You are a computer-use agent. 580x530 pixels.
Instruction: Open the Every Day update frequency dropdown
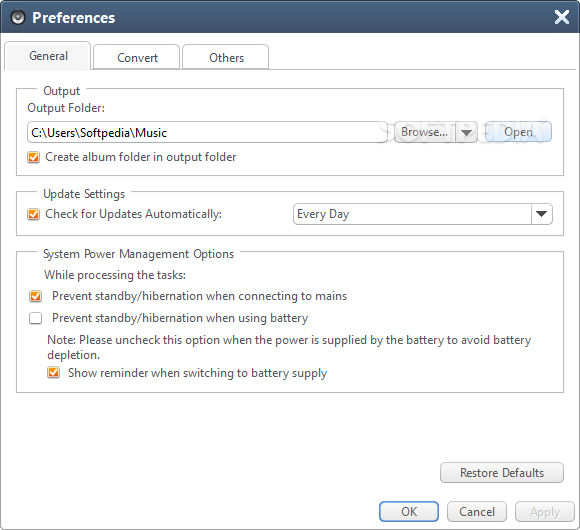click(423, 214)
